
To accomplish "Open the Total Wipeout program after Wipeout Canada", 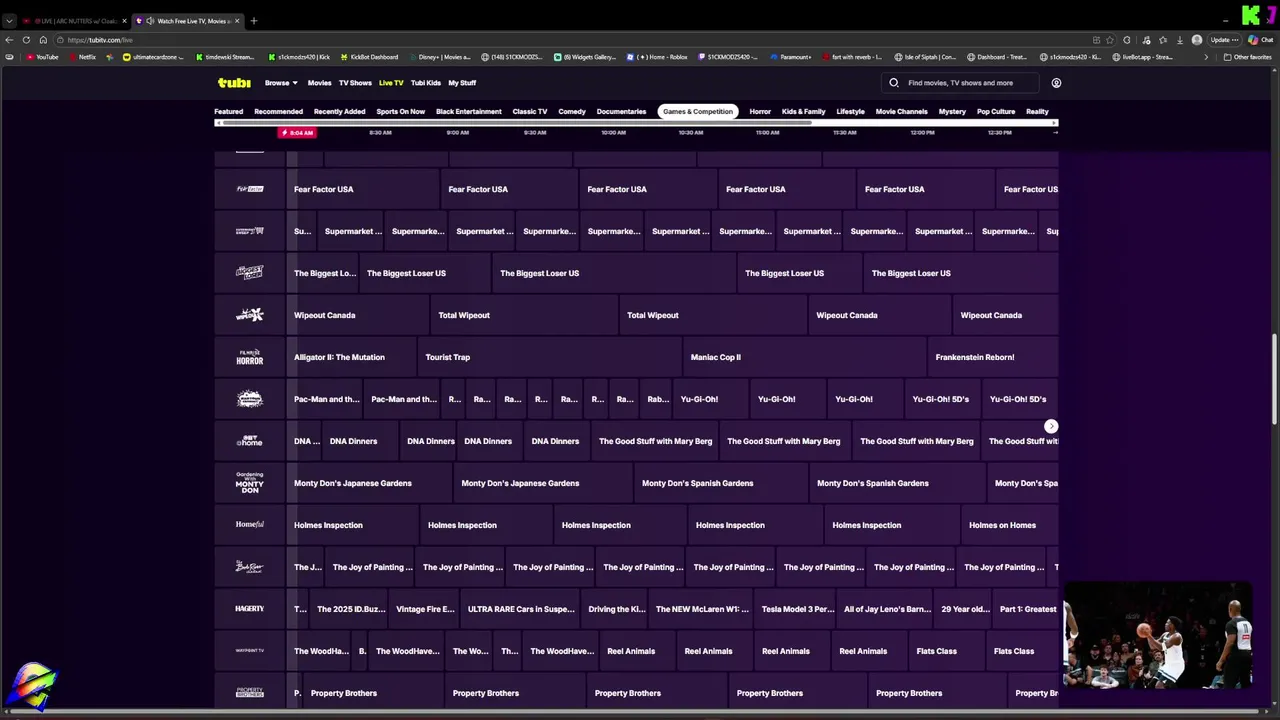I will pyautogui.click(x=524, y=315).
